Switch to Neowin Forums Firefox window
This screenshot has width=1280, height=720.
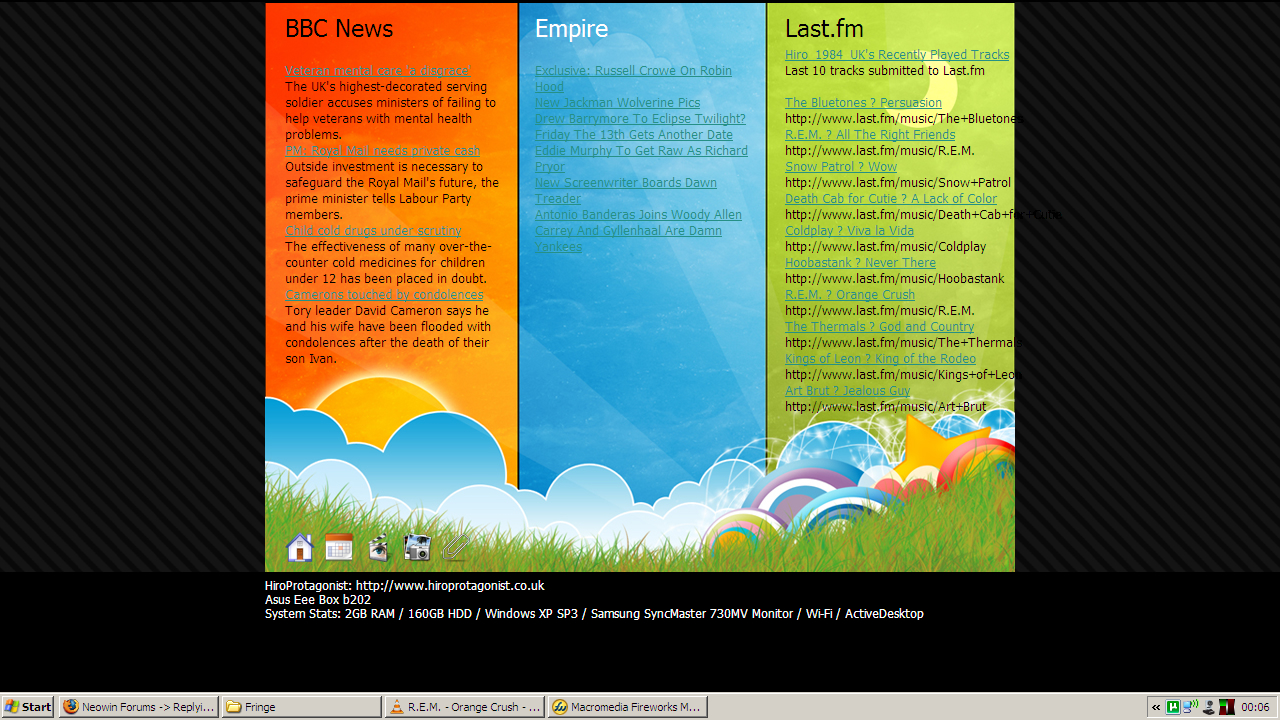pos(138,707)
